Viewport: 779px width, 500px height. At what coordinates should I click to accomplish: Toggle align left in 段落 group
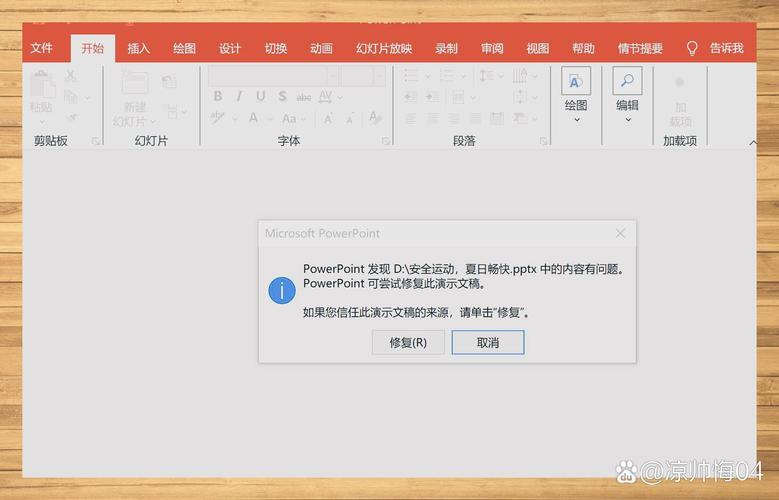tap(410, 119)
